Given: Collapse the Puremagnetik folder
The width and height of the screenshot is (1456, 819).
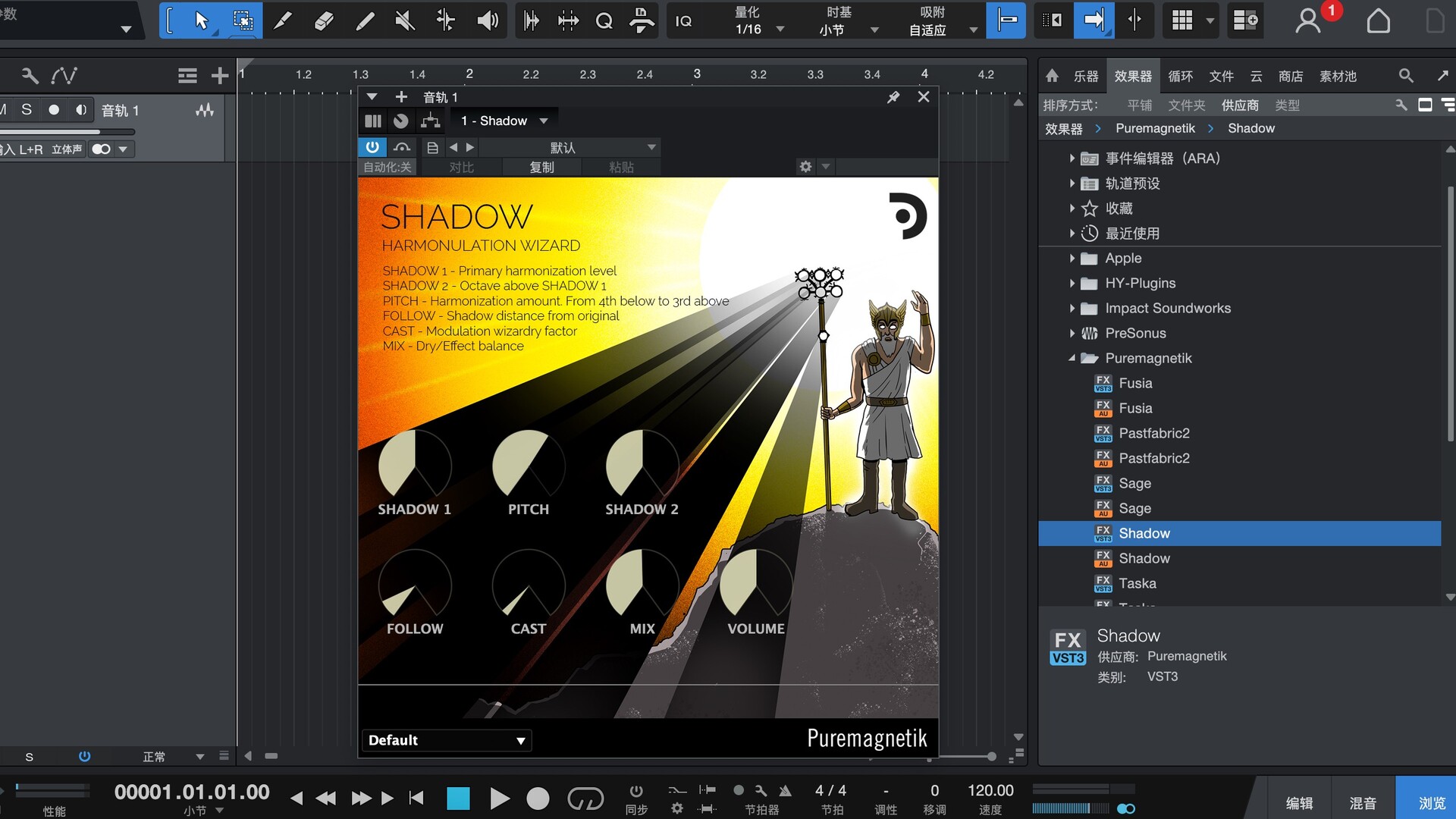Looking at the screenshot, I should pos(1072,358).
